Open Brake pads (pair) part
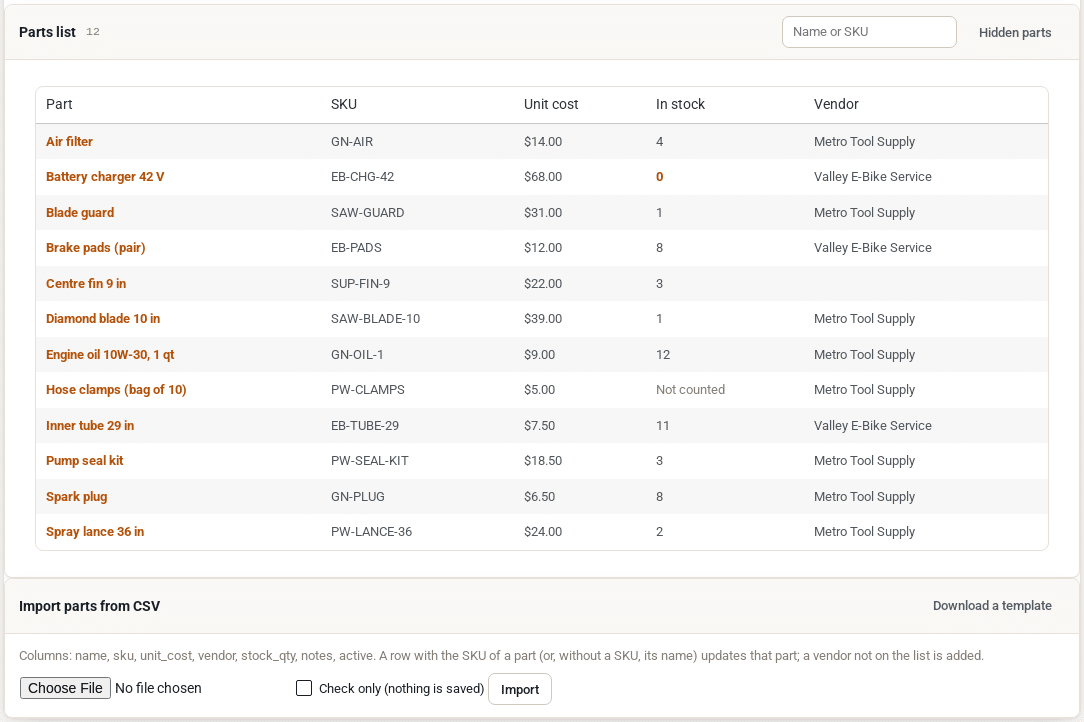The image size is (1084, 722). pos(95,248)
